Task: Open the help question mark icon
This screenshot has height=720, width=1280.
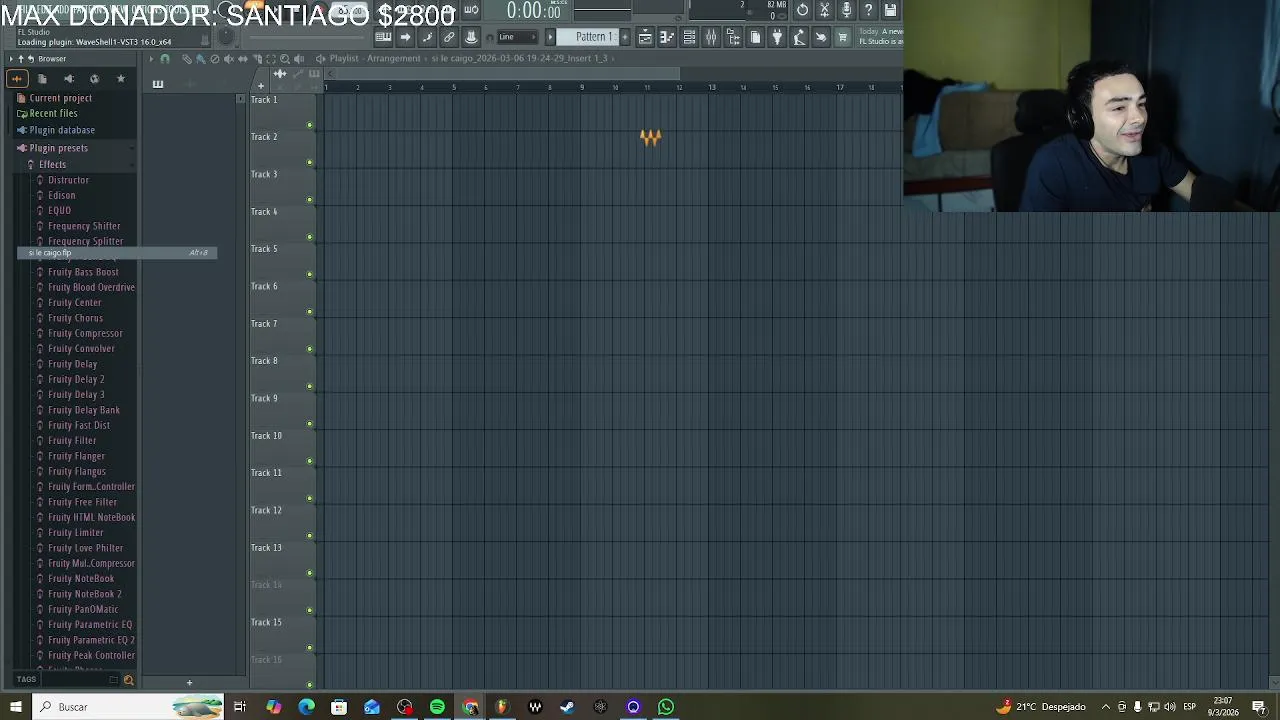Action: (x=868, y=10)
